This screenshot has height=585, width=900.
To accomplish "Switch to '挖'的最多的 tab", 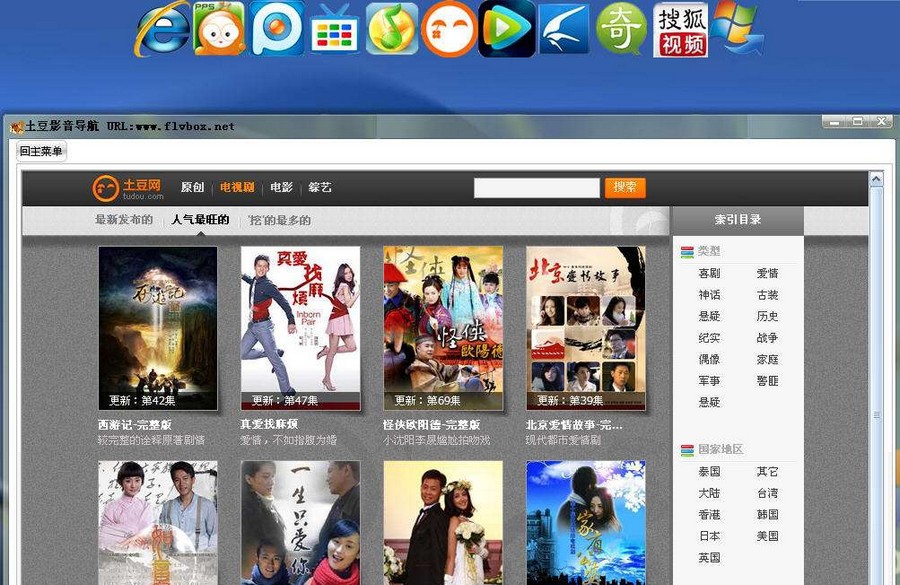I will tap(280, 220).
